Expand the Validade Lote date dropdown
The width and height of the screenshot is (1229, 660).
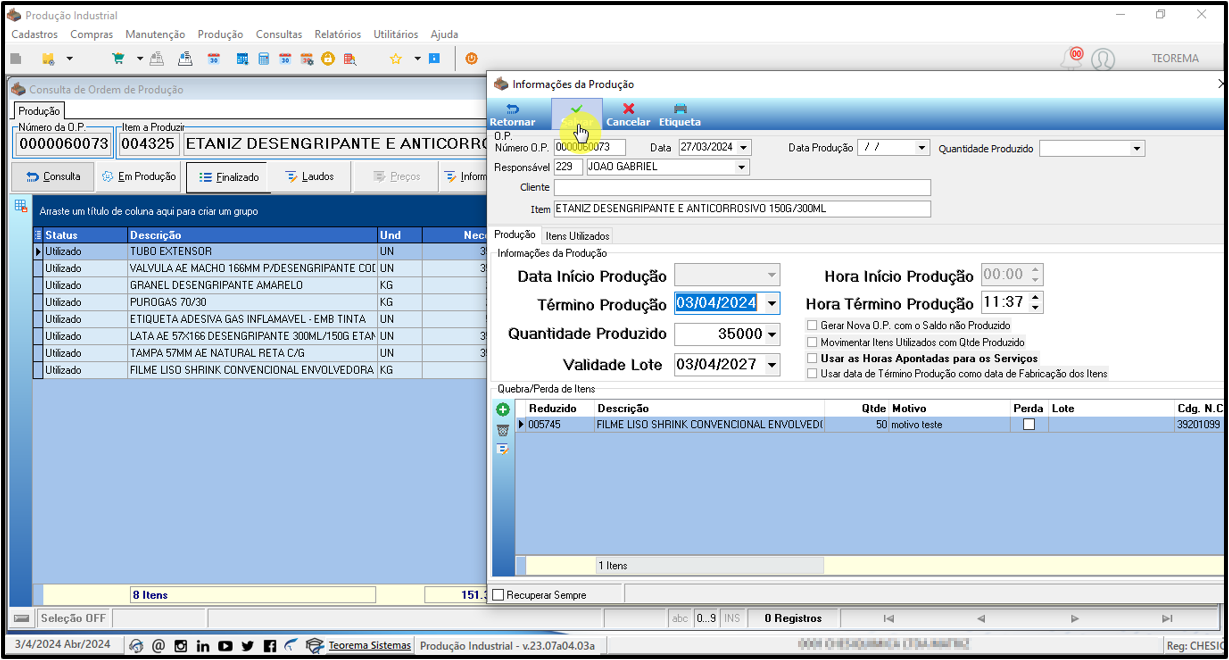click(771, 365)
